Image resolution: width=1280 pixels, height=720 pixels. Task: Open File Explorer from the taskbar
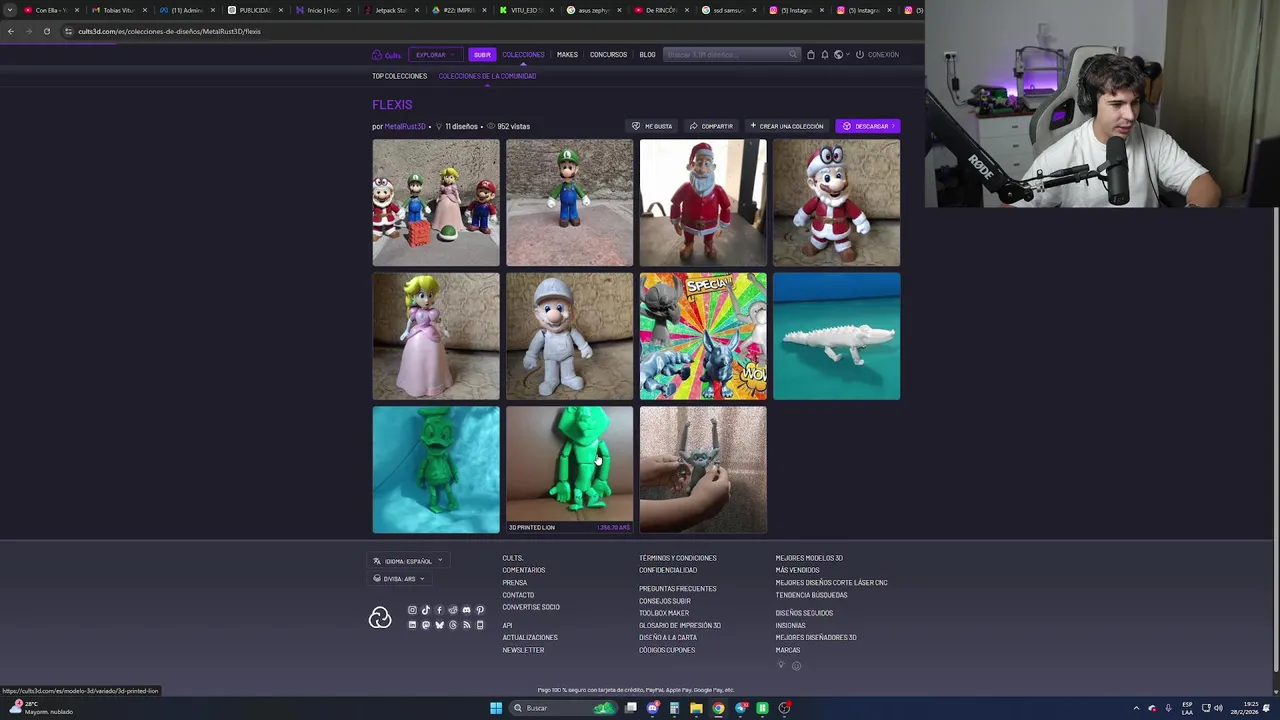coord(696,708)
